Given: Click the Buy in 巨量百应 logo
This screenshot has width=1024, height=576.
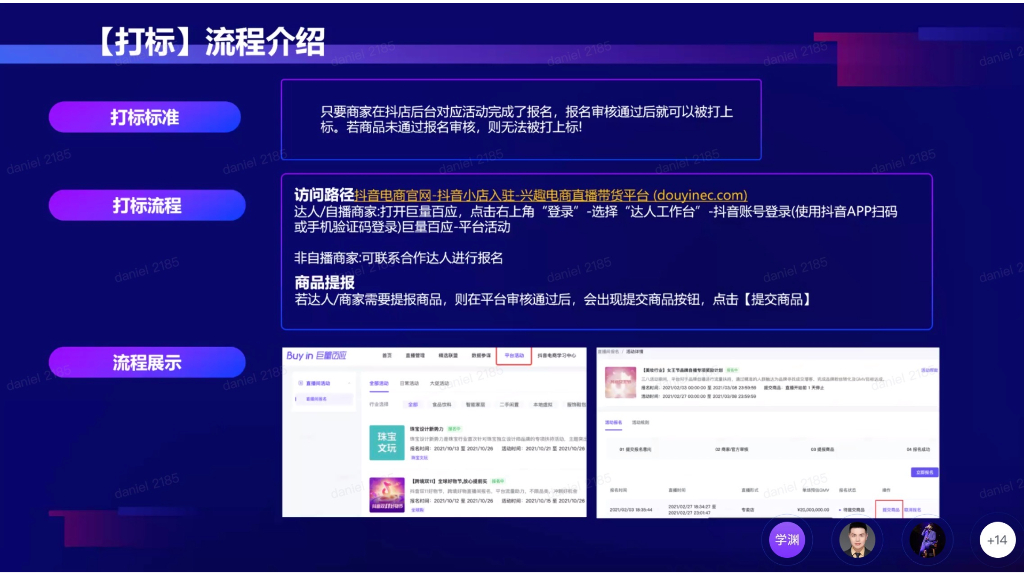Looking at the screenshot, I should coord(316,355).
